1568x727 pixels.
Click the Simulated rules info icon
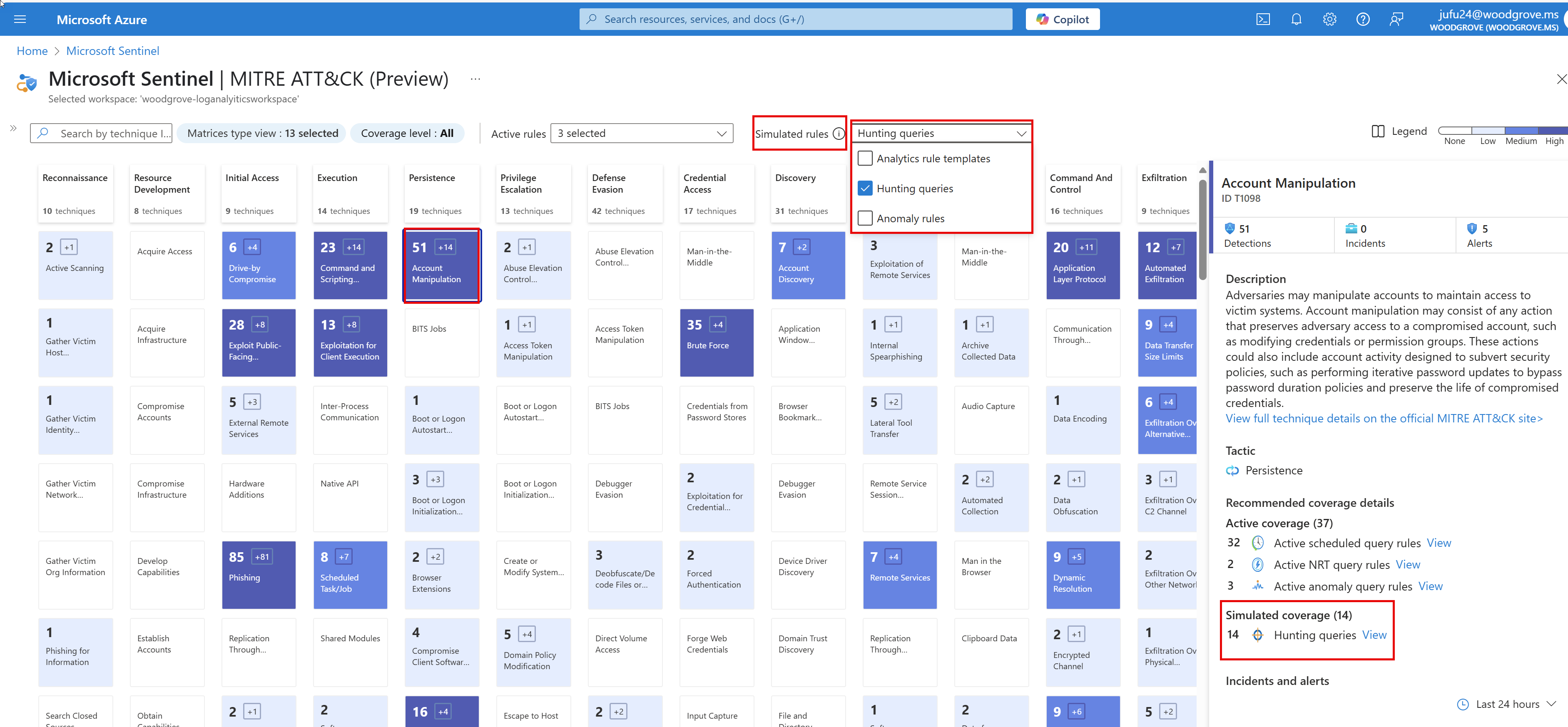click(x=838, y=134)
